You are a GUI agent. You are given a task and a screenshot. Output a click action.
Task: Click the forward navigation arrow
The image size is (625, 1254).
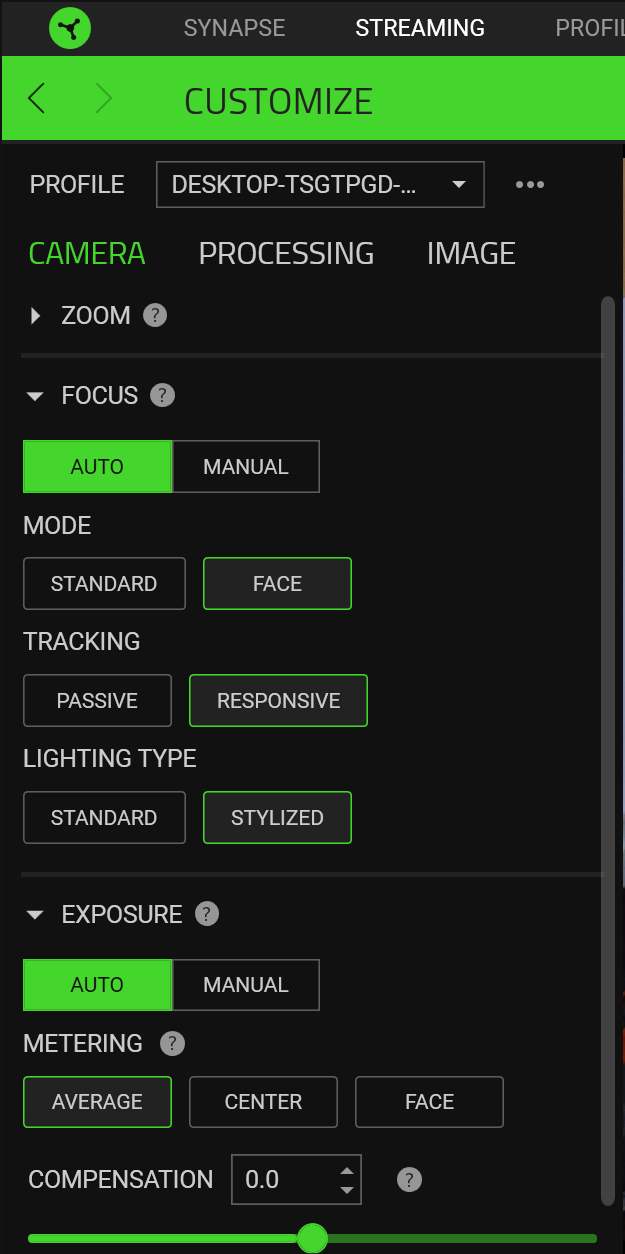[x=103, y=99]
